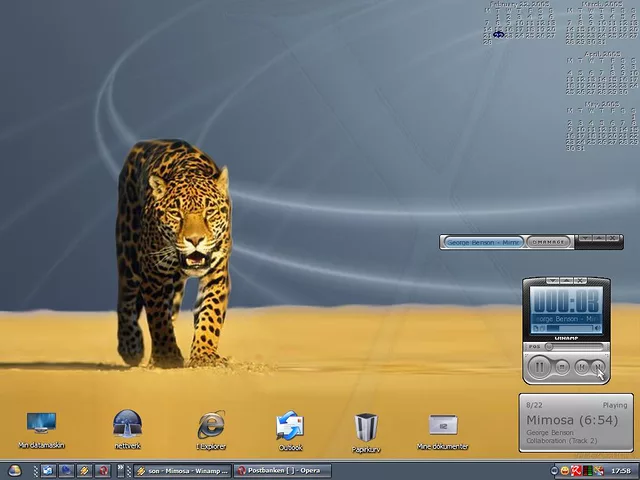Launch the Explorer desktop shortcut
This screenshot has width=640, height=480.
[211, 425]
